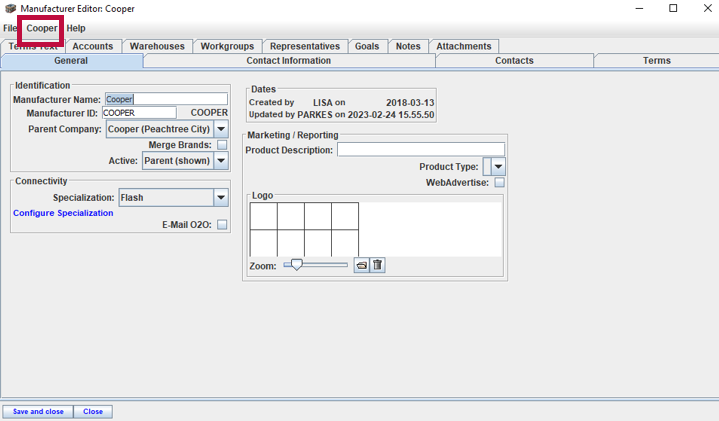This screenshot has width=719, height=421.
Task: Toggle the Merge Brands checkbox
Action: pyautogui.click(x=222, y=145)
